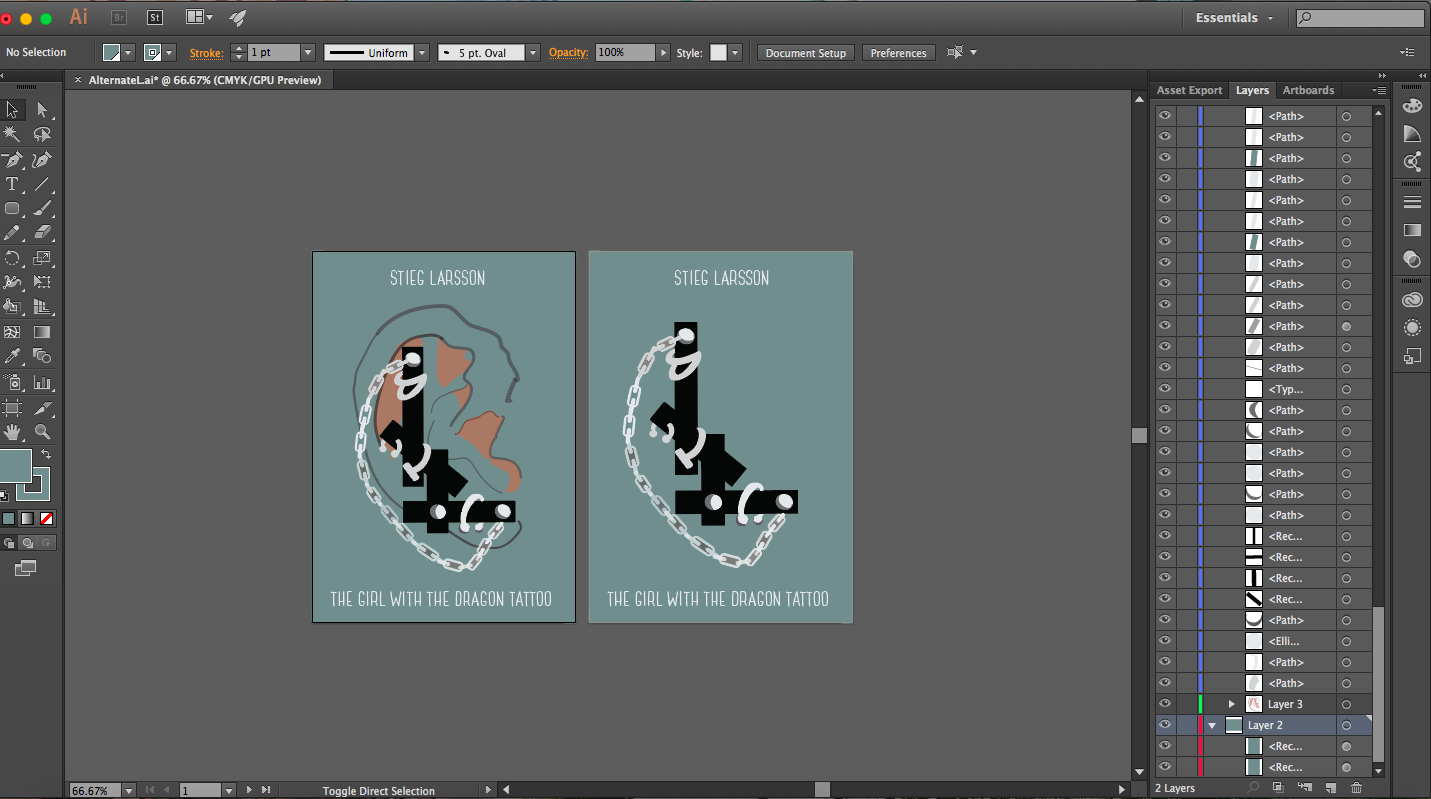Viewport: 1431px width, 799px height.
Task: Open the Appearance panel icon
Action: [1412, 327]
